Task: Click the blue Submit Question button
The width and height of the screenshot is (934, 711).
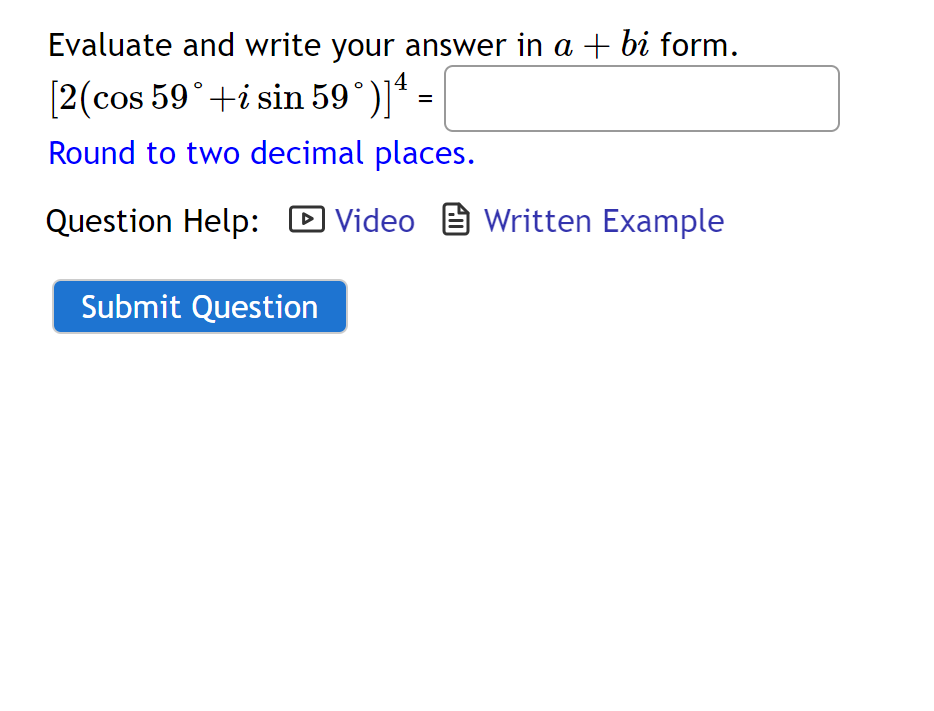Action: [198, 306]
